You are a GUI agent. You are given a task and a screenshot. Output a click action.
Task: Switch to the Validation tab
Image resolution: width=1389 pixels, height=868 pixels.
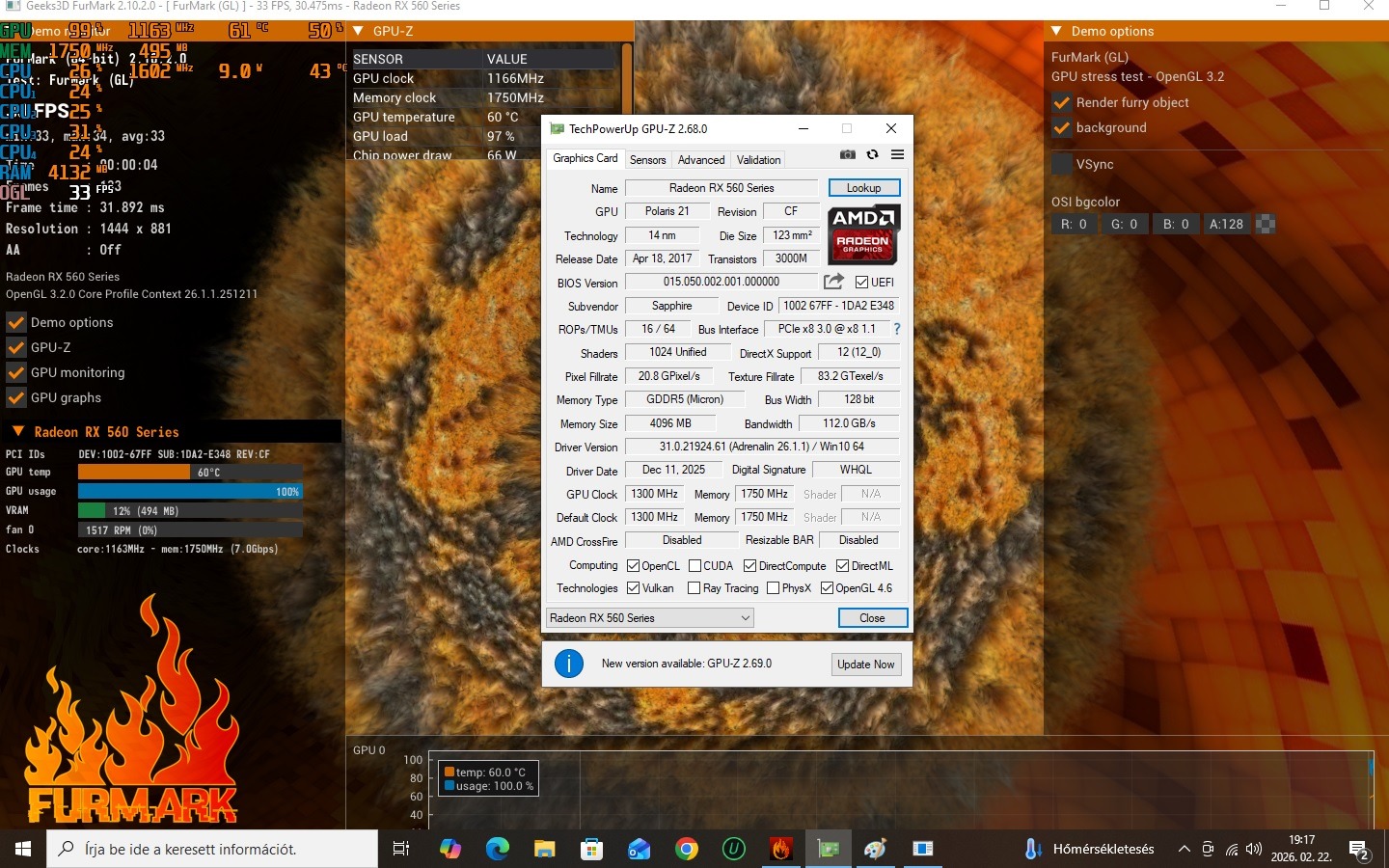(759, 160)
